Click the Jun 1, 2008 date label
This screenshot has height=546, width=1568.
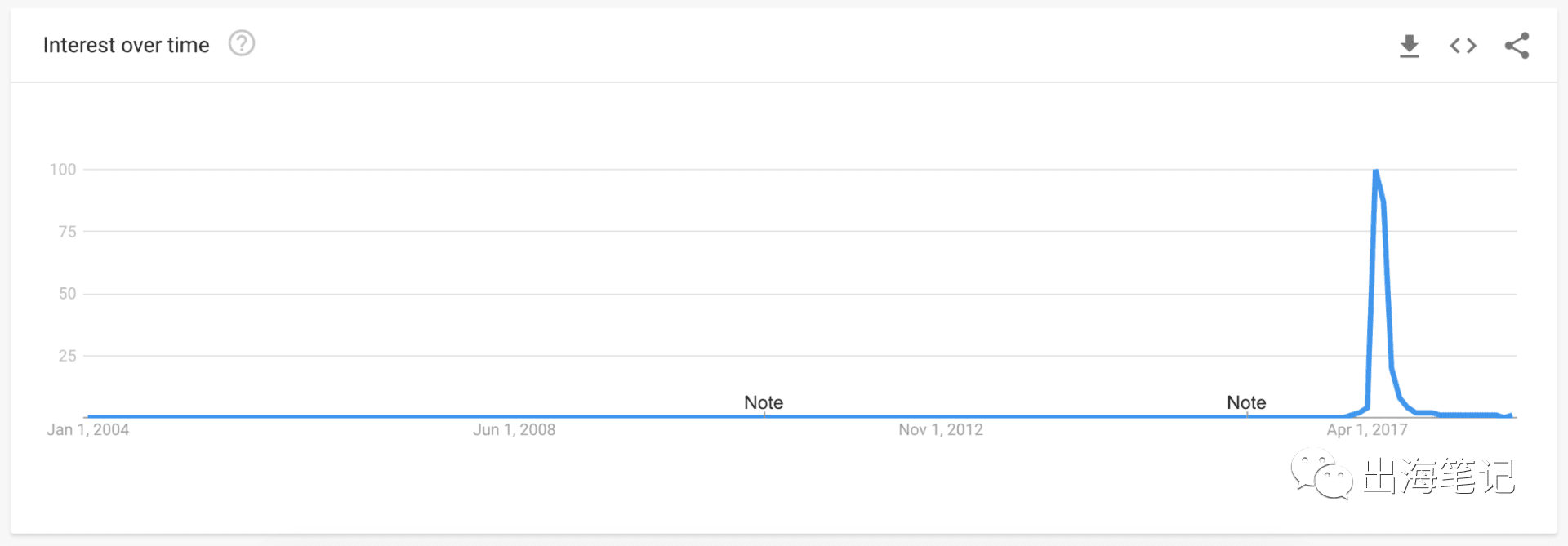coord(514,430)
